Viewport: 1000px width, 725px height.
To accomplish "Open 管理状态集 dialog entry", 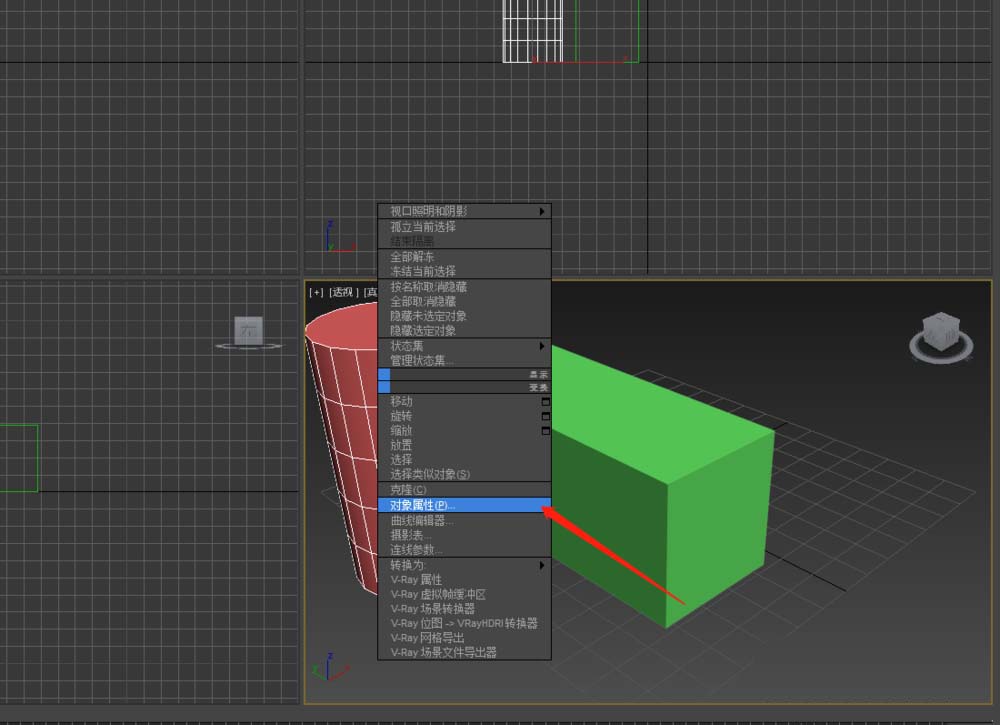I will coord(464,360).
